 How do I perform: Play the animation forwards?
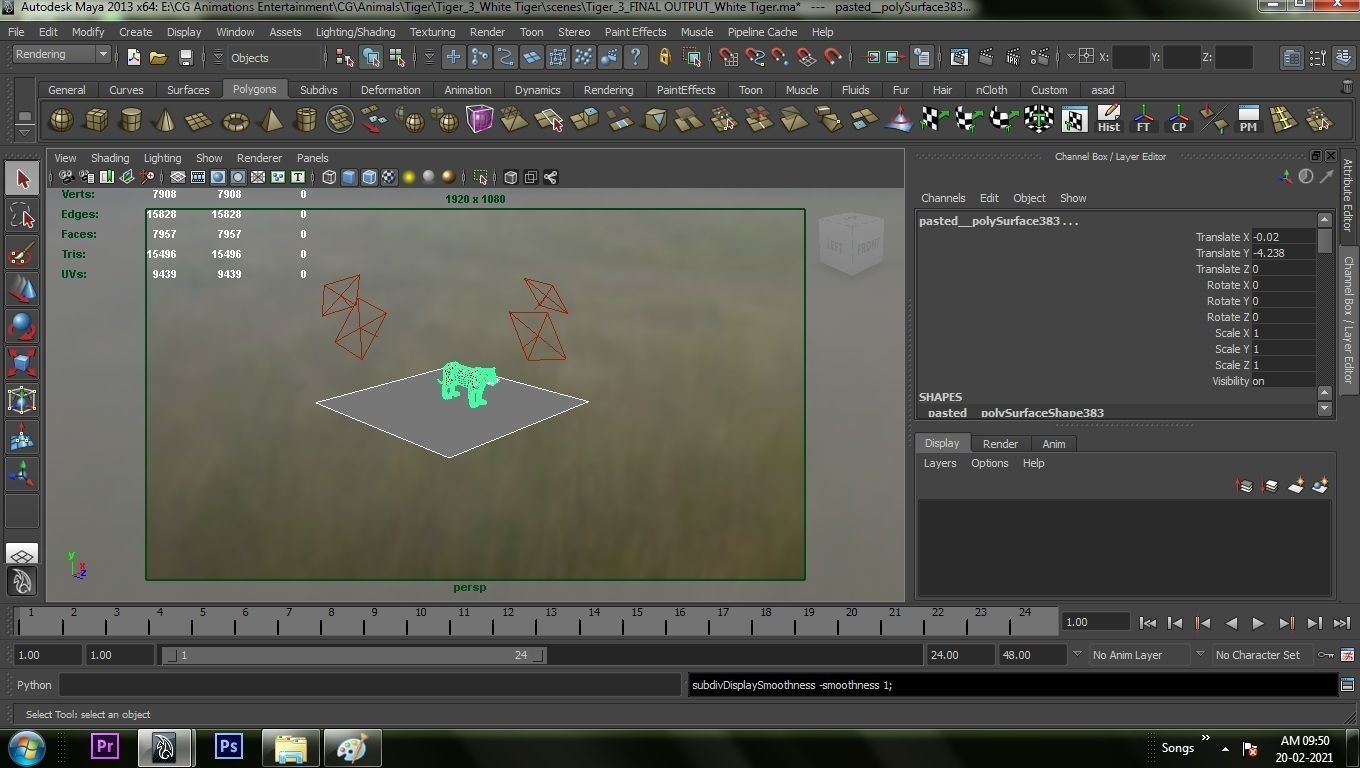coord(1258,623)
